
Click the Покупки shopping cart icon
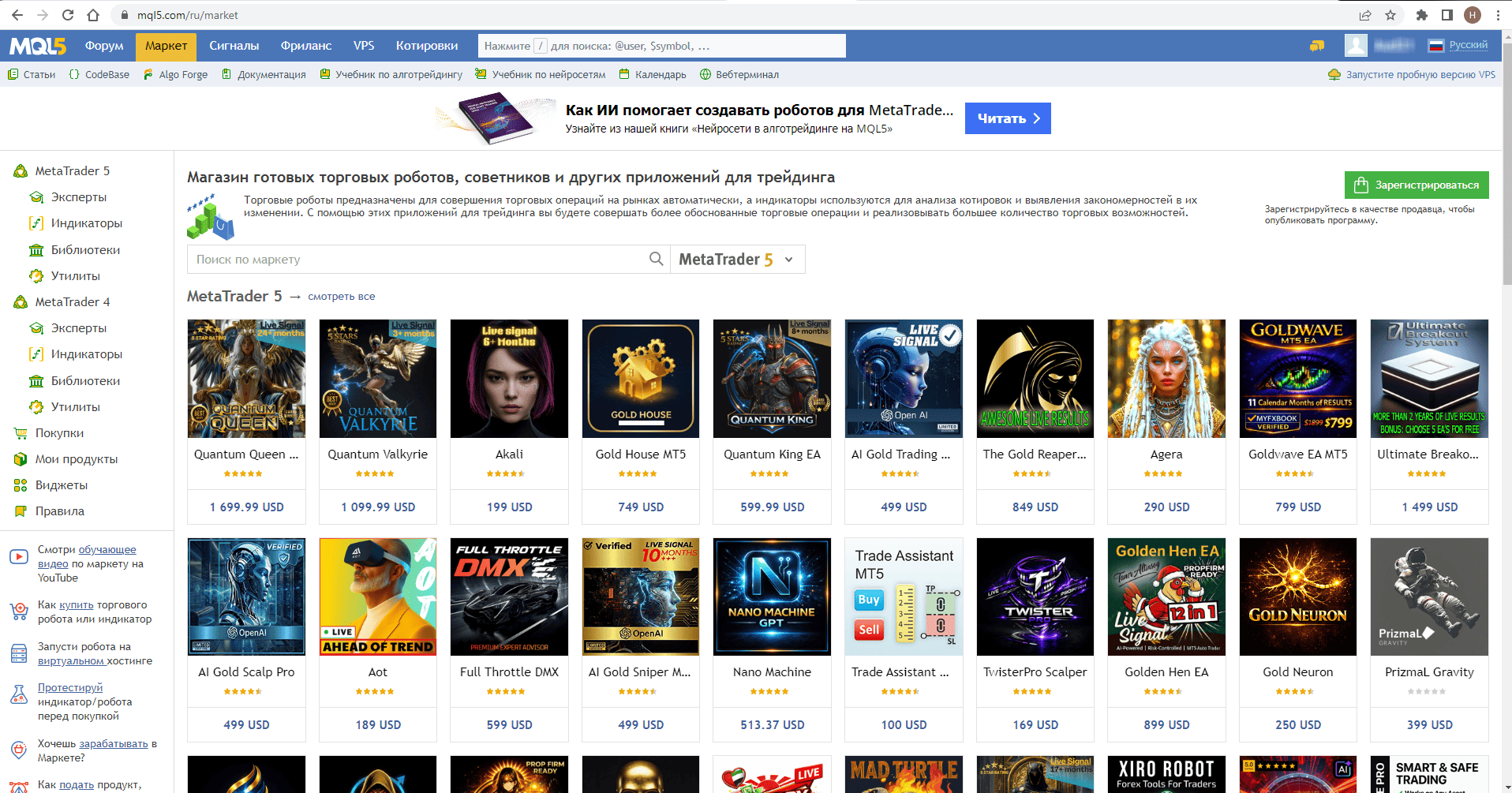click(x=21, y=433)
